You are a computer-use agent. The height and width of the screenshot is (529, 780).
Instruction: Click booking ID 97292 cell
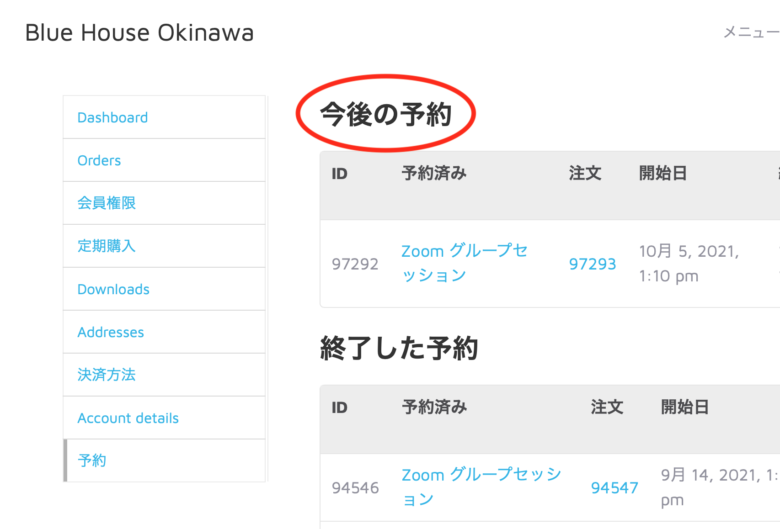coord(355,264)
